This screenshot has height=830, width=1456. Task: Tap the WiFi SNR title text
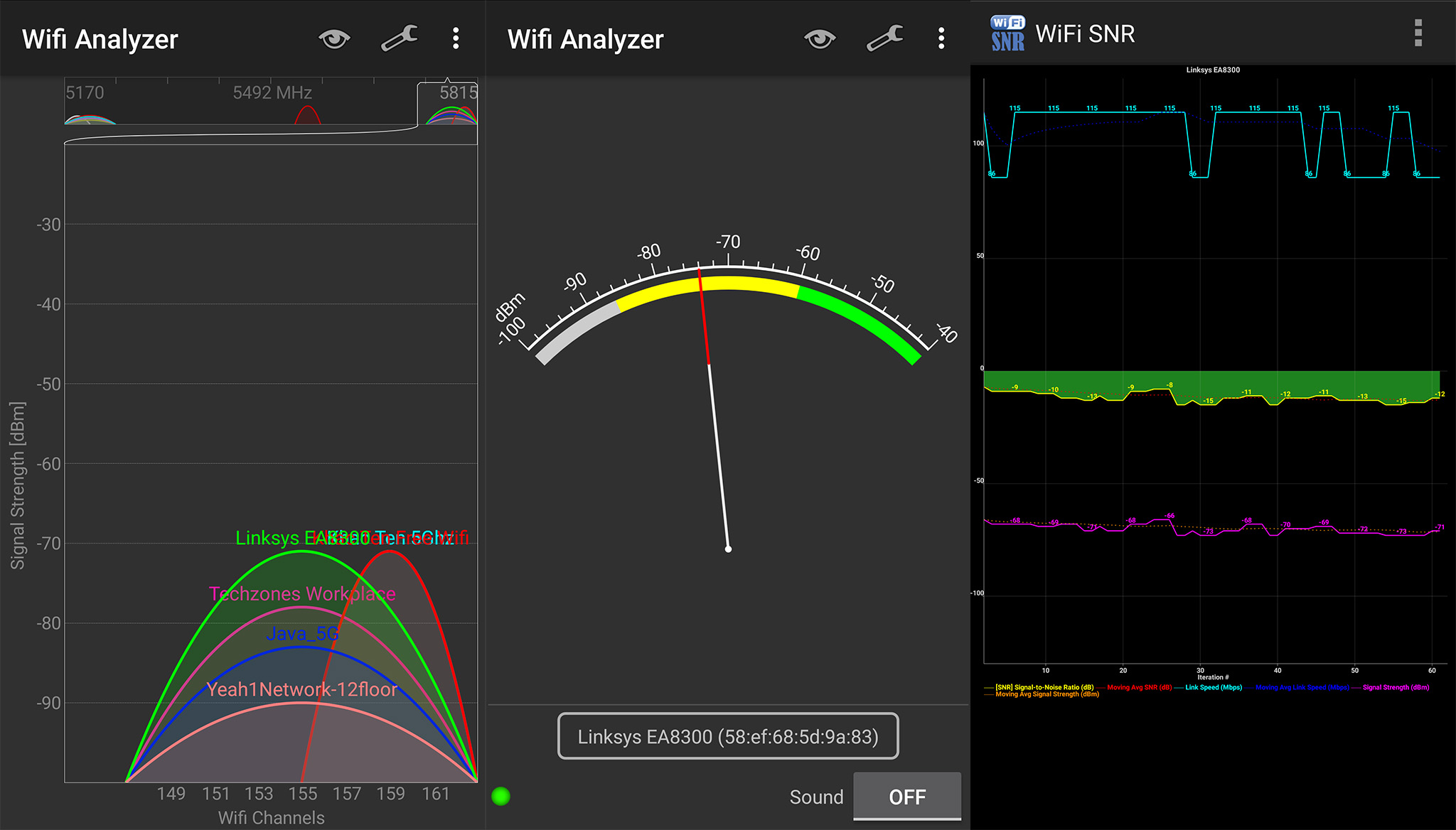1085,33
